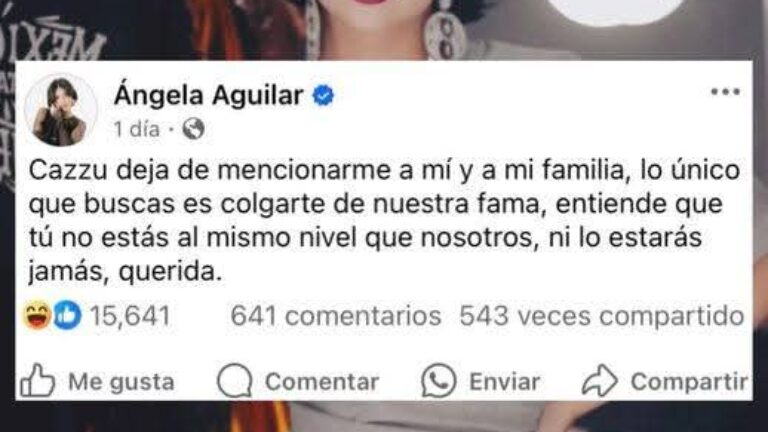768x432 pixels.
Task: Open the three-dot post options menu
Action: pyautogui.click(x=725, y=92)
